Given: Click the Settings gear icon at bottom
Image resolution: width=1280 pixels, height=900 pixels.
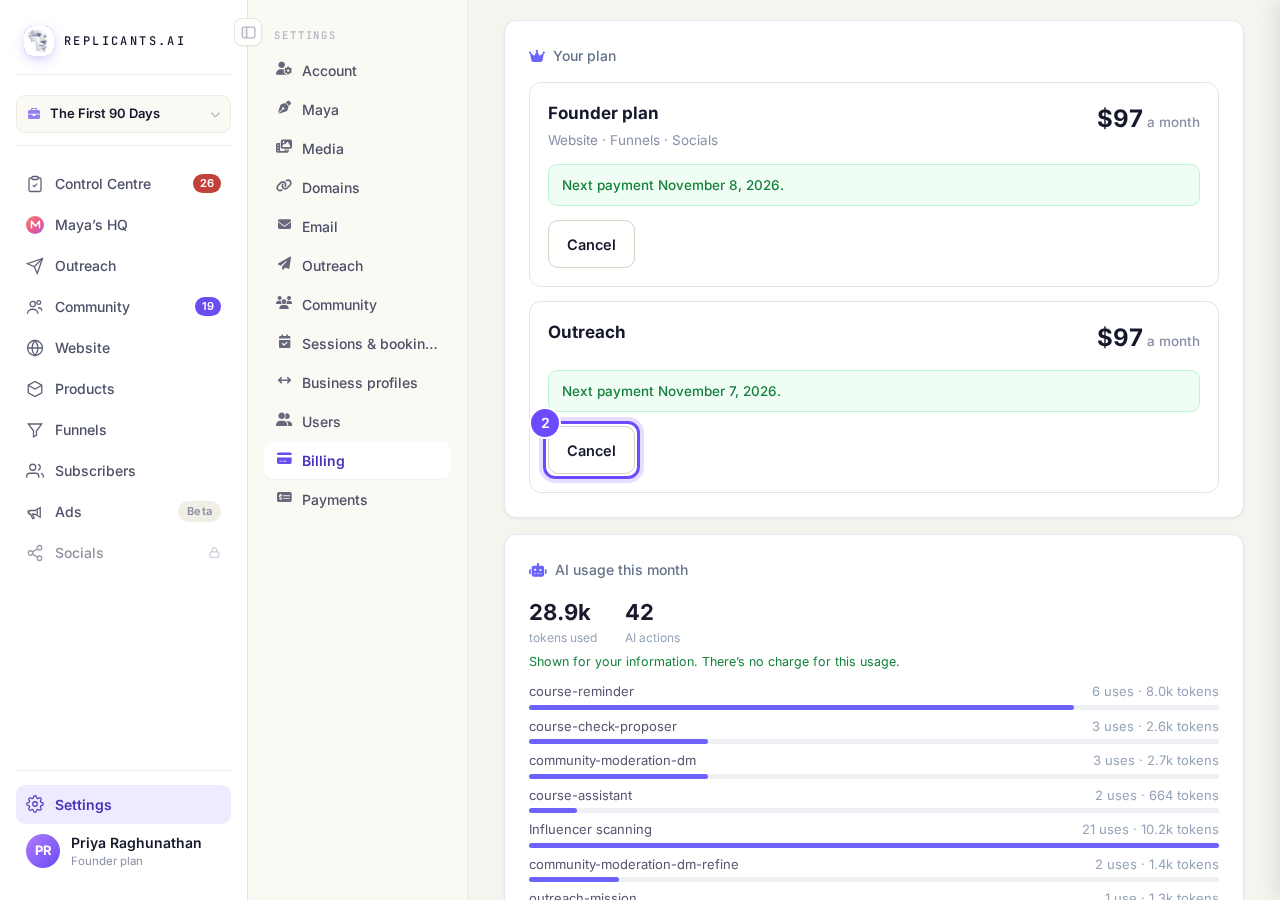Looking at the screenshot, I should click(x=35, y=804).
